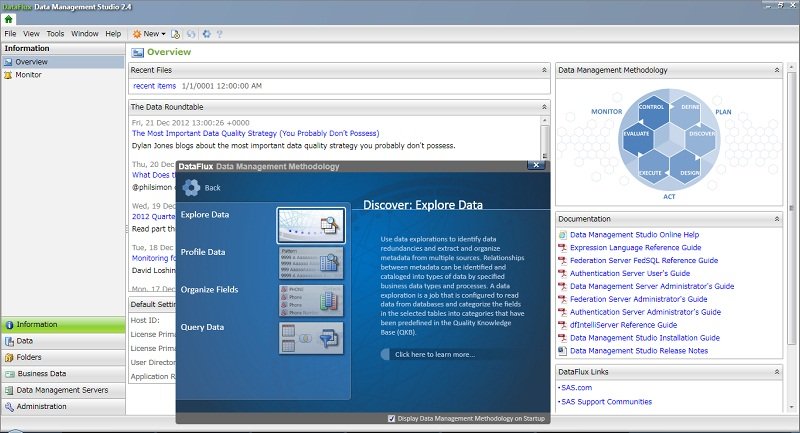Open Federation Server Administrator's Guide
Image resolution: width=800 pixels, height=433 pixels.
point(638,299)
